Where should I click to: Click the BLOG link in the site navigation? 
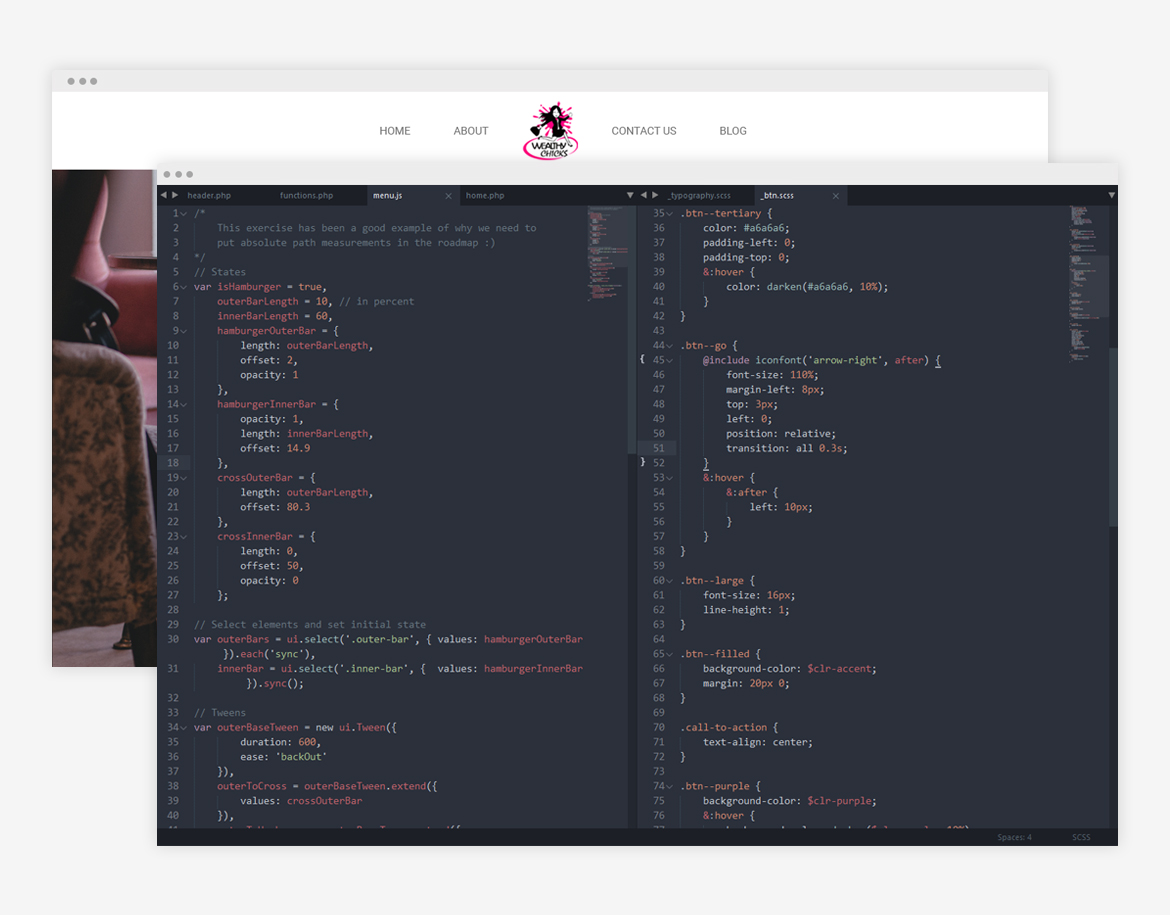click(733, 130)
